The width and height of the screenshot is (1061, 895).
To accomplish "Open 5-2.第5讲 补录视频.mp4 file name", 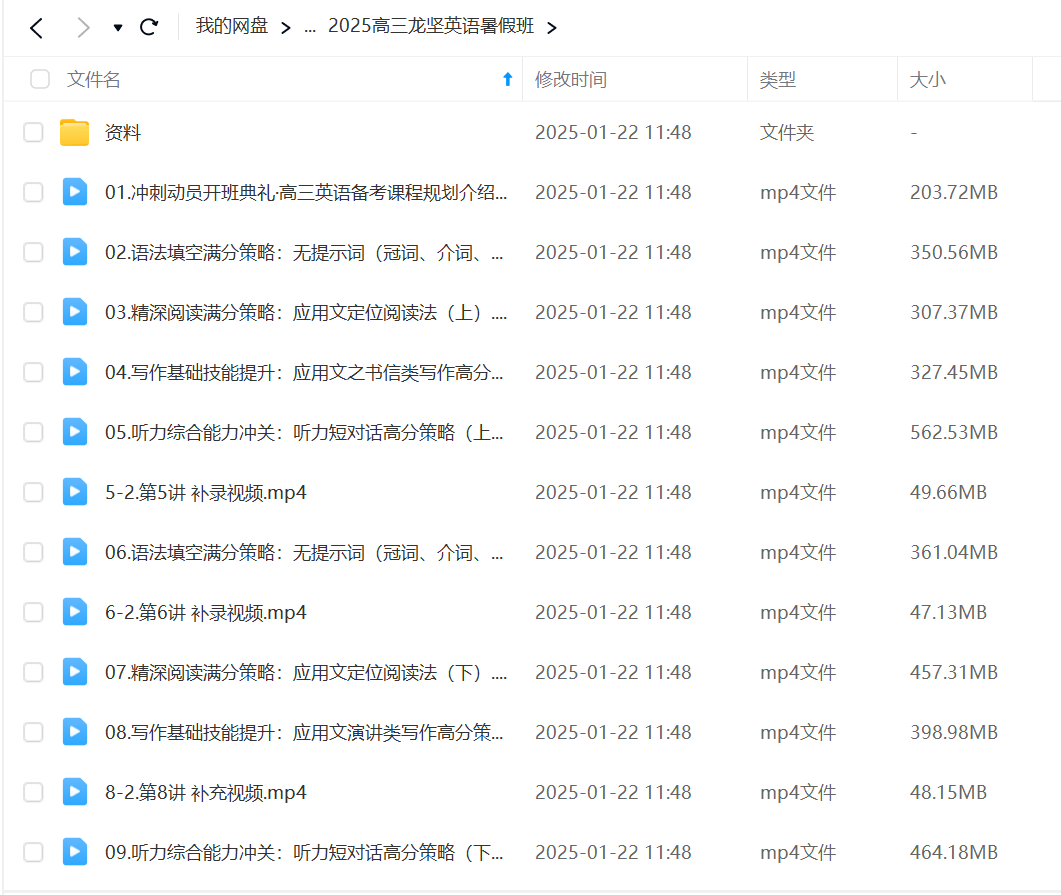I will (x=206, y=492).
